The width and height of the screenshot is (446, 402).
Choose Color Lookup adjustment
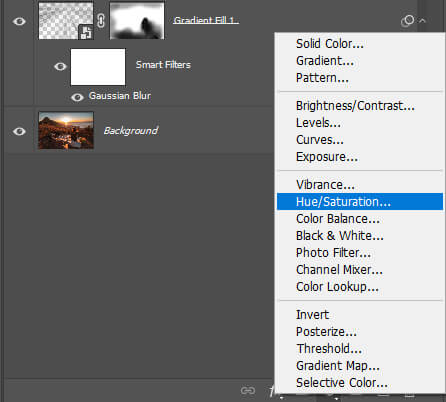pos(360,287)
